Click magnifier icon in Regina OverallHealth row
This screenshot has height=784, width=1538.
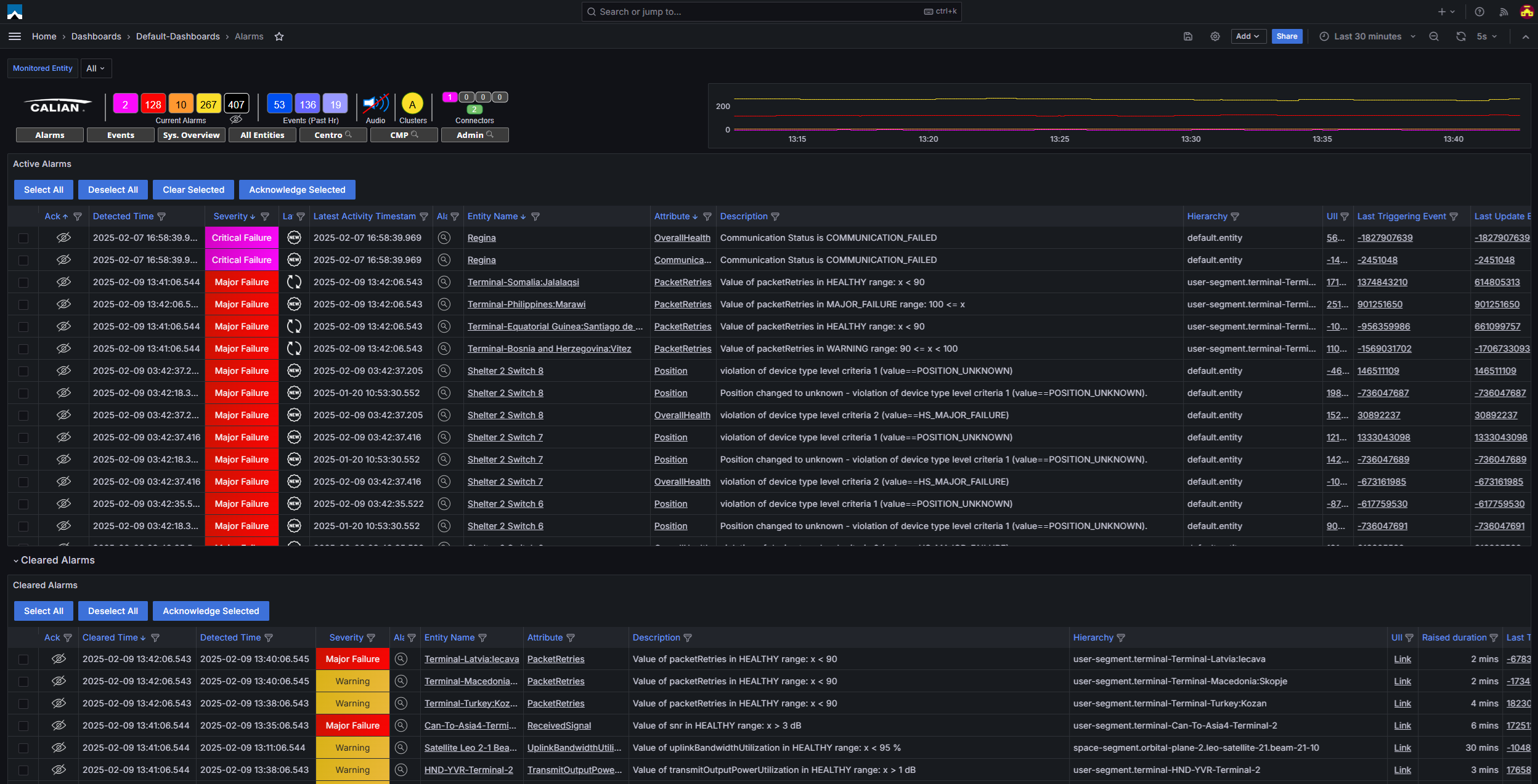(444, 238)
